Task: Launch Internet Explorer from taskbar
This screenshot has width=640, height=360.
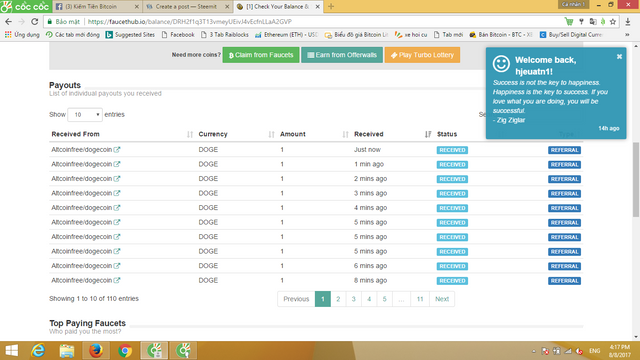Action: (38, 351)
